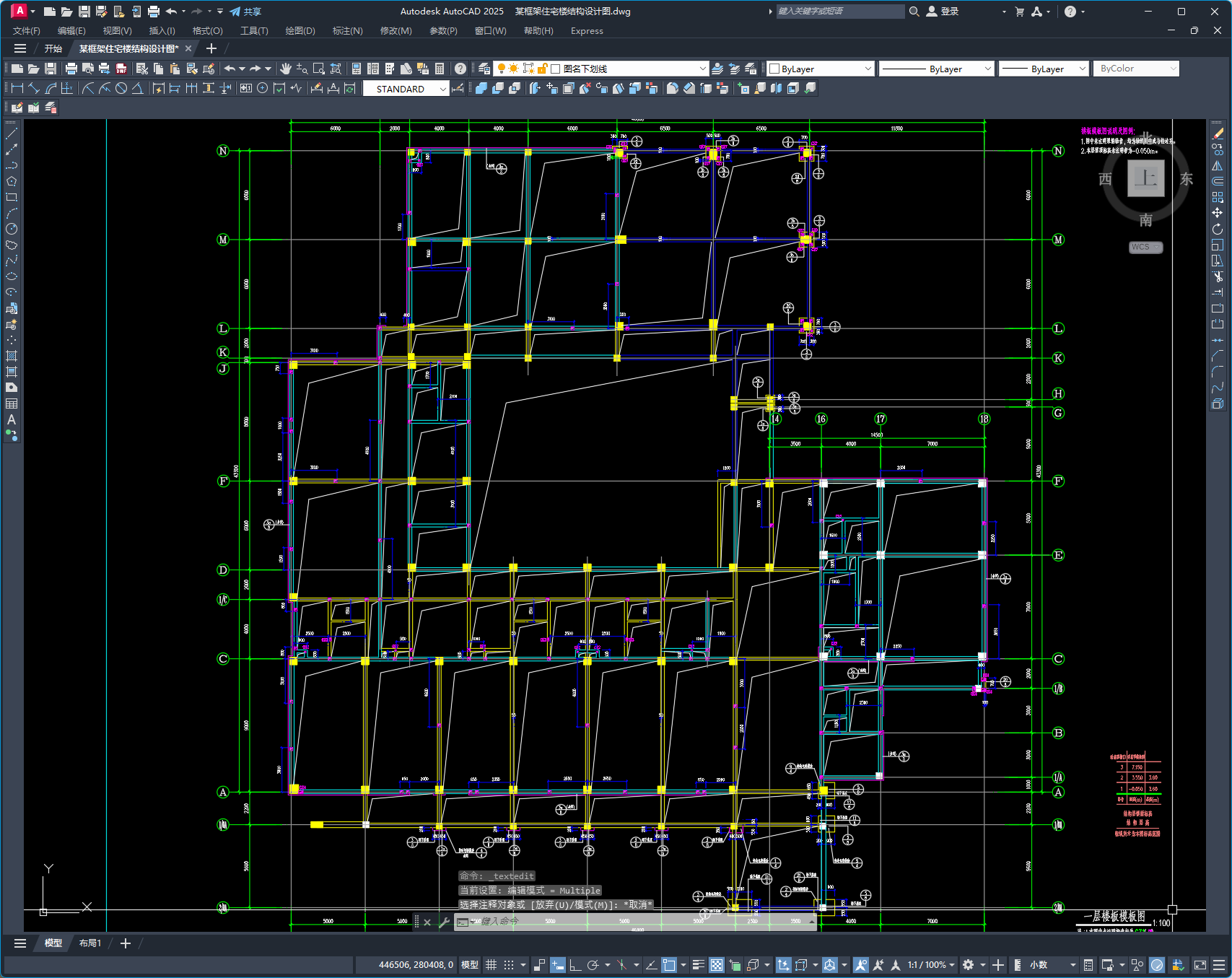Click the 3D Union solid editing icon
Viewport: 1232px width, 978px height.
[481, 88]
